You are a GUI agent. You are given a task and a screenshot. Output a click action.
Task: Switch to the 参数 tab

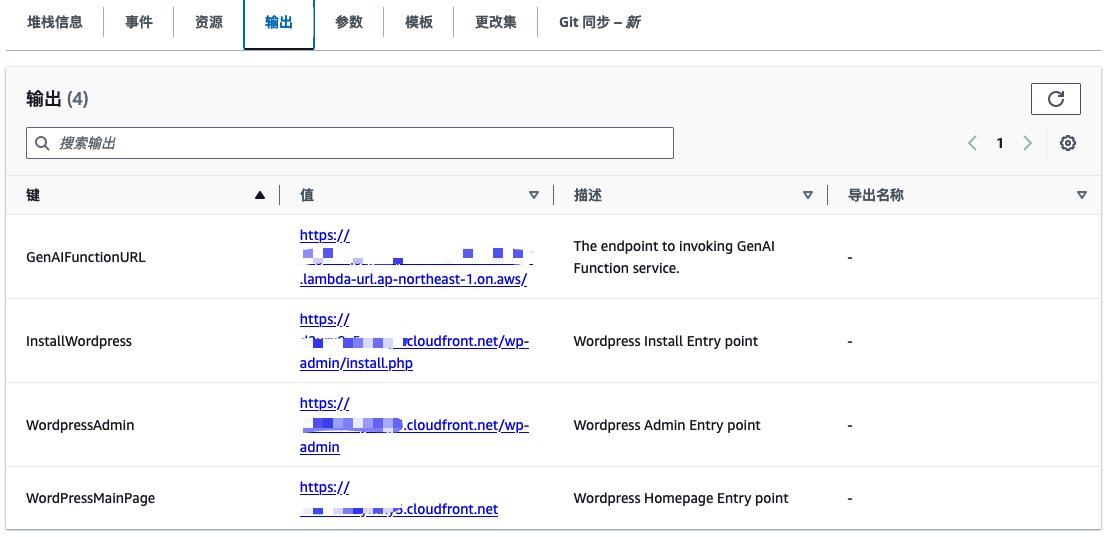(349, 22)
